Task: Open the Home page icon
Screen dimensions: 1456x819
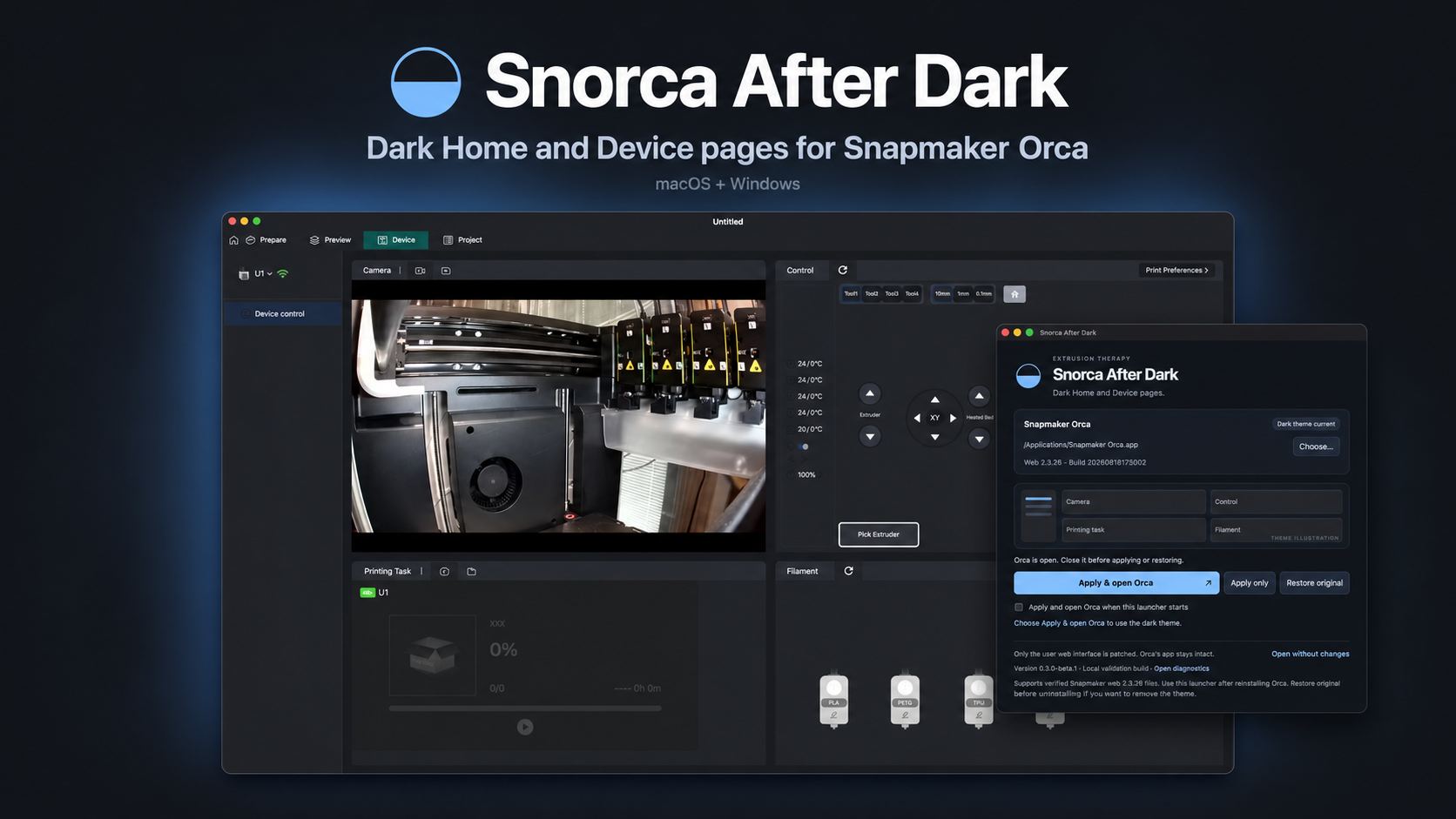Action: [233, 240]
